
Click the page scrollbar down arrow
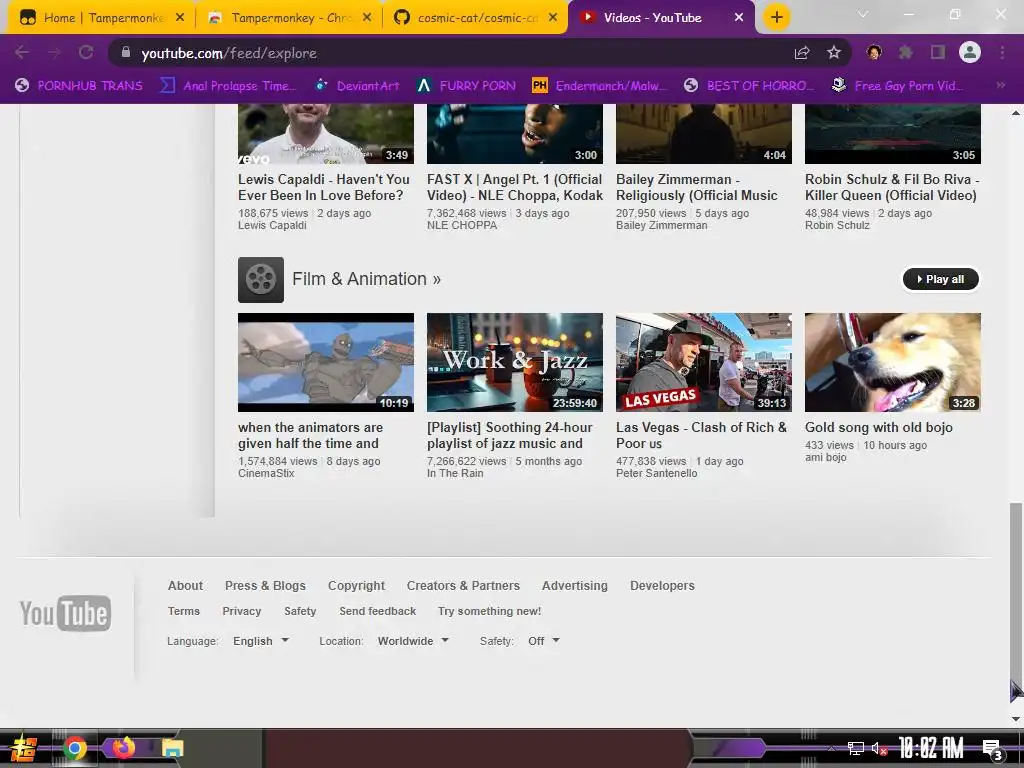tap(1016, 719)
